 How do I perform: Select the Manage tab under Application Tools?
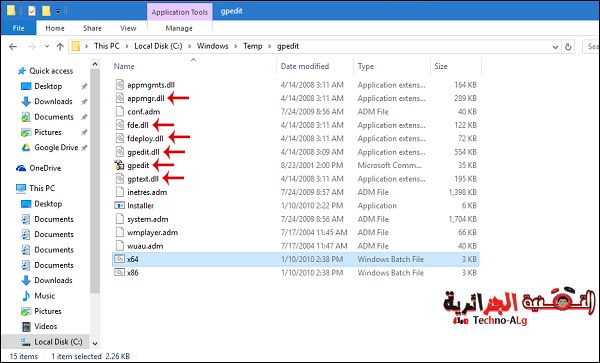pos(179,28)
